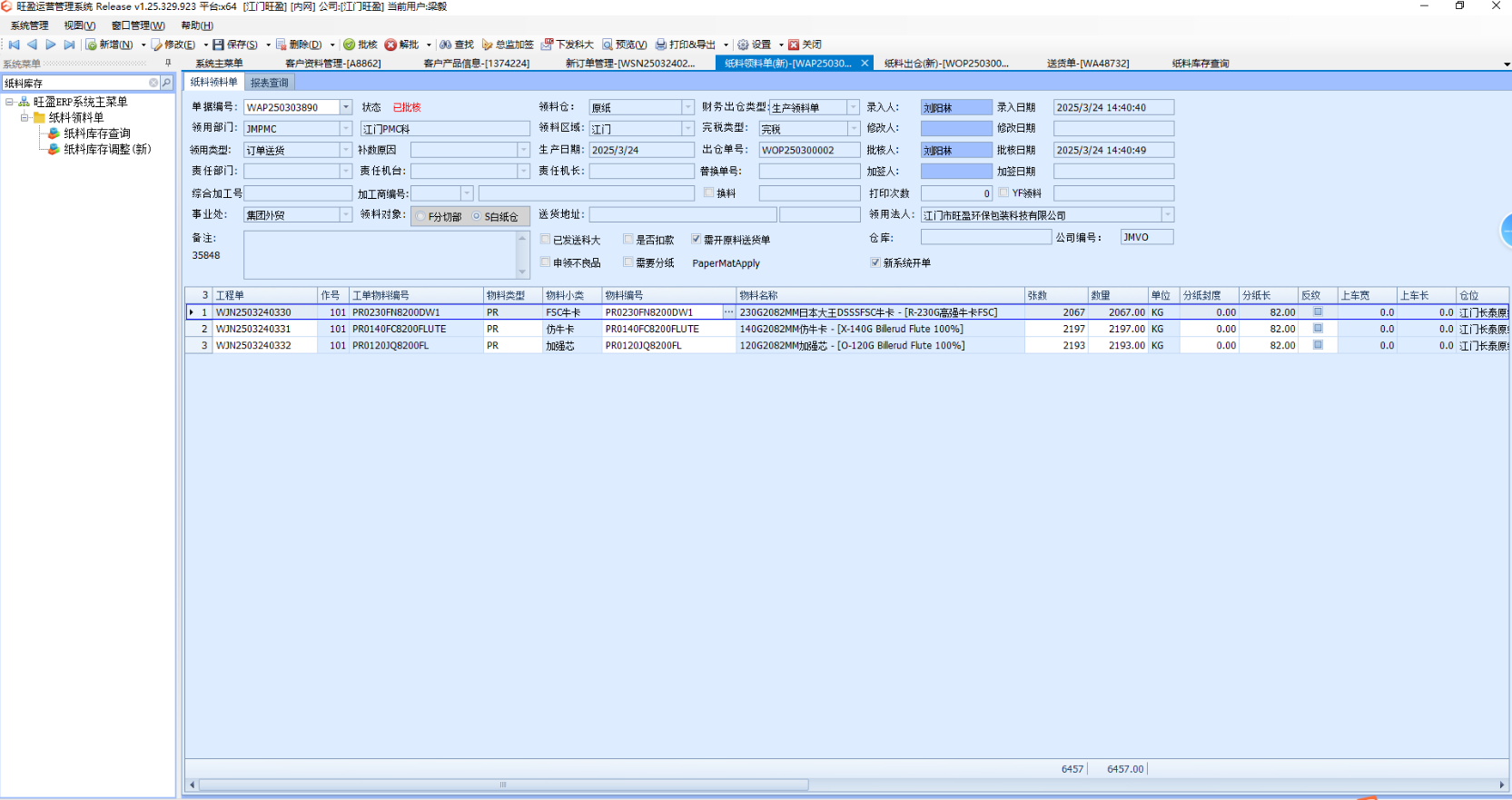This screenshot has width=1512, height=800.
Task: Click the app logo in title bar
Action: tap(6, 6)
